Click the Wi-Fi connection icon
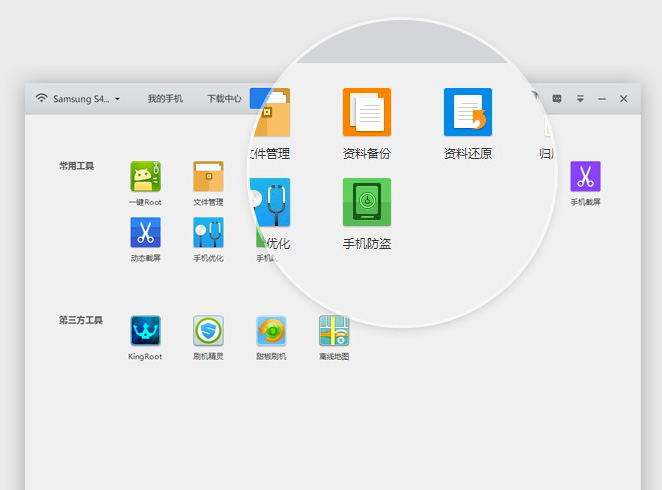The height and width of the screenshot is (490, 662). 41,98
